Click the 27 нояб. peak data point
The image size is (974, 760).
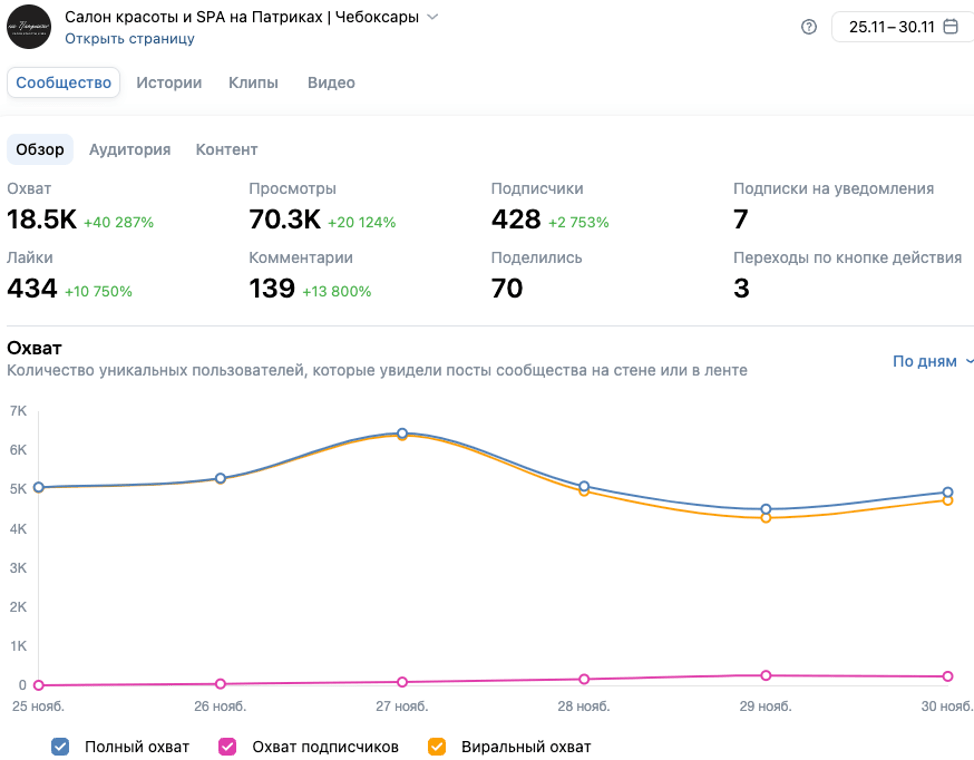click(402, 433)
